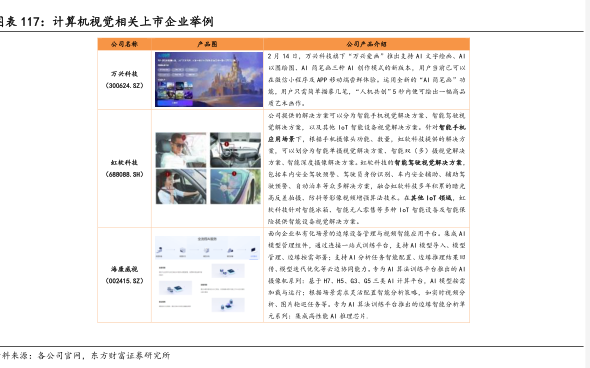Viewport: 590px width, 368px height.
Task: Open the driver with sunglasses photo
Action: pos(181,150)
